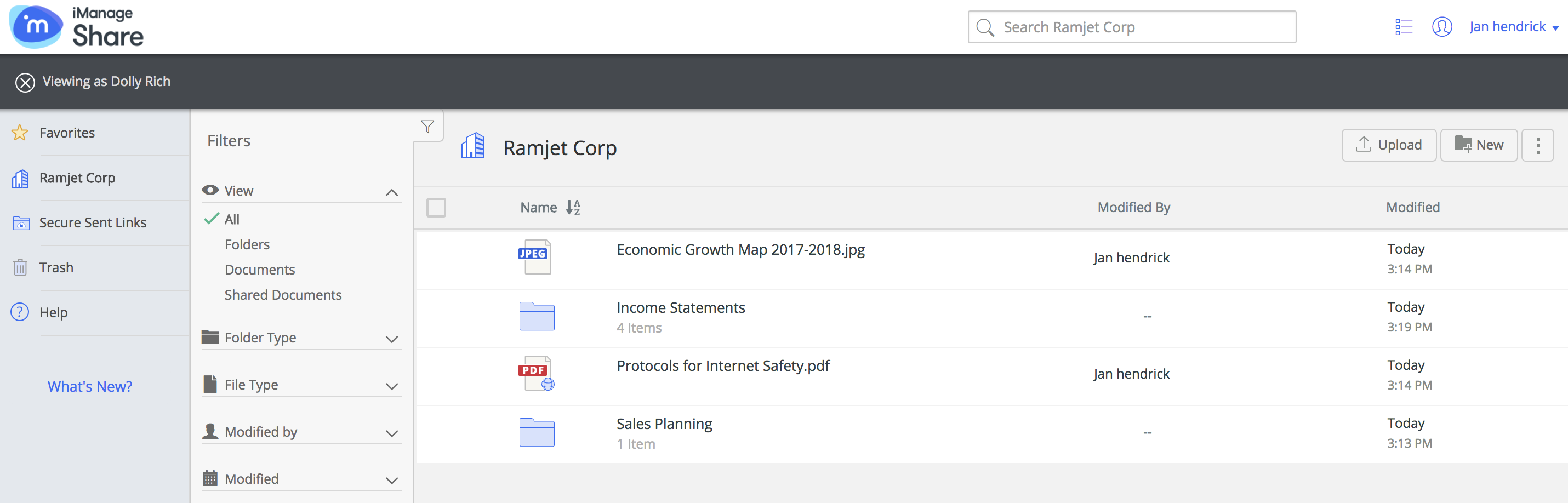
Task: Select the Folders view filter
Action: tap(247, 244)
